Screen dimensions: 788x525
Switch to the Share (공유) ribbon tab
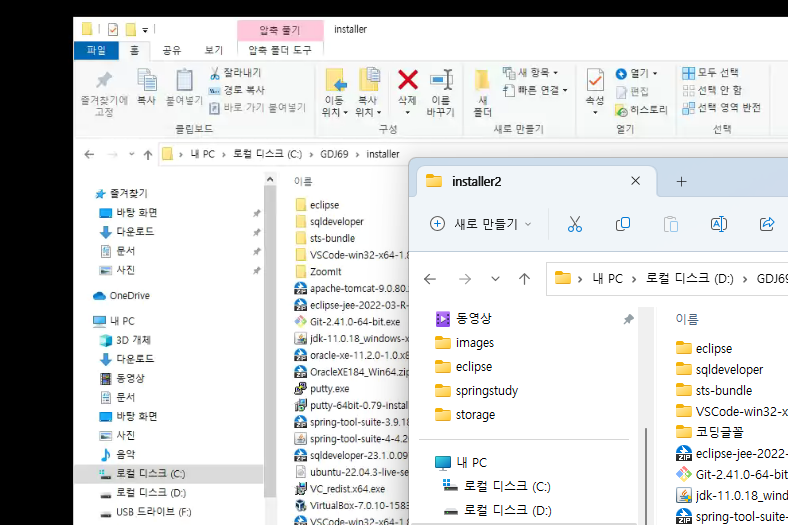tap(171, 50)
